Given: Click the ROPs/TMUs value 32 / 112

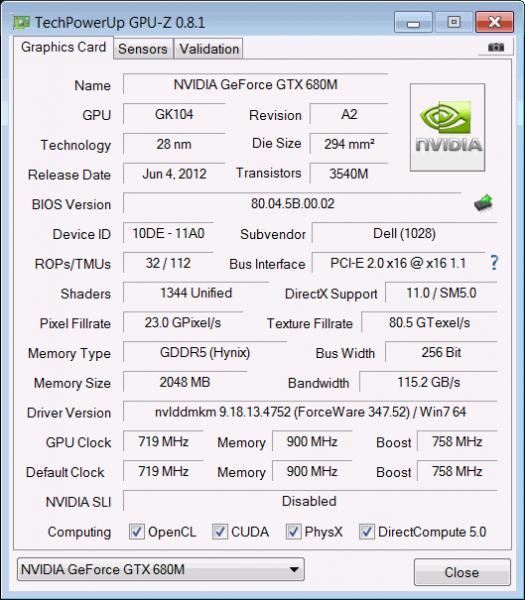Looking at the screenshot, I should coord(168,263).
